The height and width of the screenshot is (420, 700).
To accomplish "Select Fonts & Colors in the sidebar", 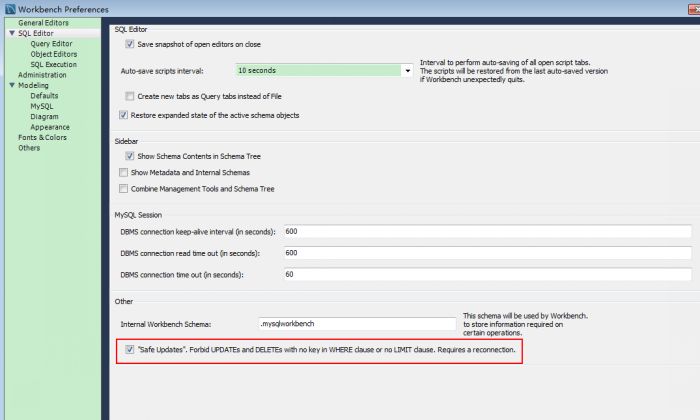I will [x=42, y=137].
